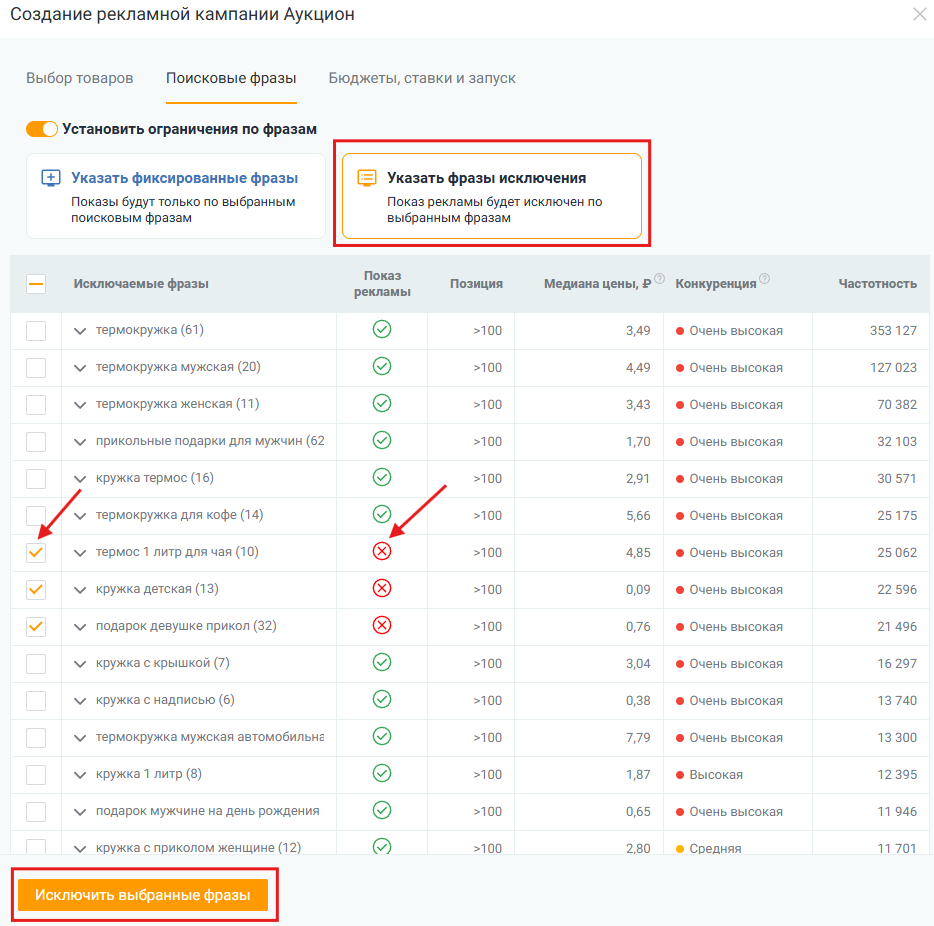Viewport: 934px width, 926px height.
Task: Expand the термокружка для кофе (14) group
Action: 80,516
